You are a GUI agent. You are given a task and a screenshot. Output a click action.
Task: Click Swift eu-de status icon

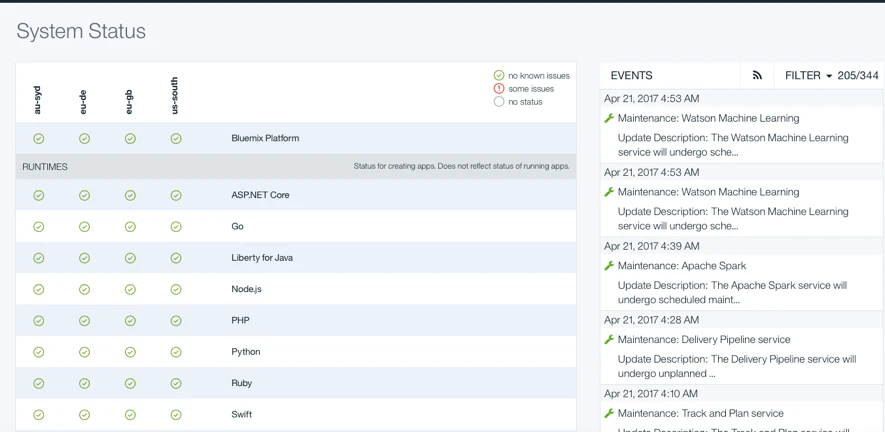(84, 414)
